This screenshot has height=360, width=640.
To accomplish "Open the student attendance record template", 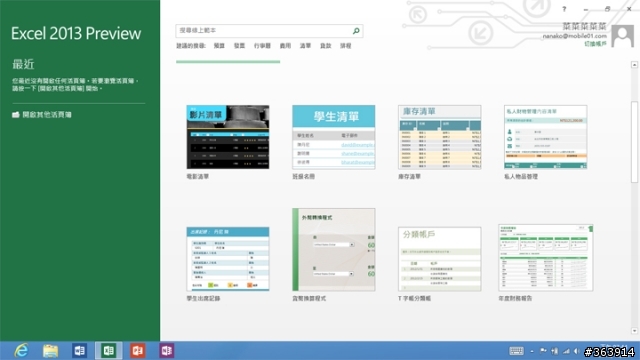I will tap(228, 259).
